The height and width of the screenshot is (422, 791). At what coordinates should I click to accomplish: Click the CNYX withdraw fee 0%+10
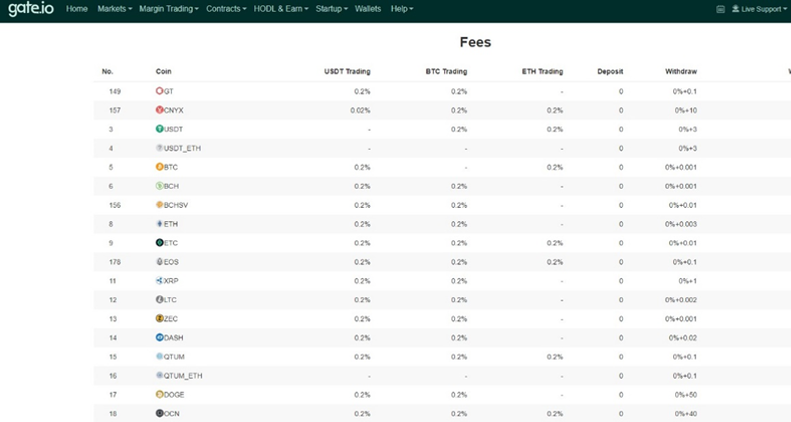tap(686, 110)
